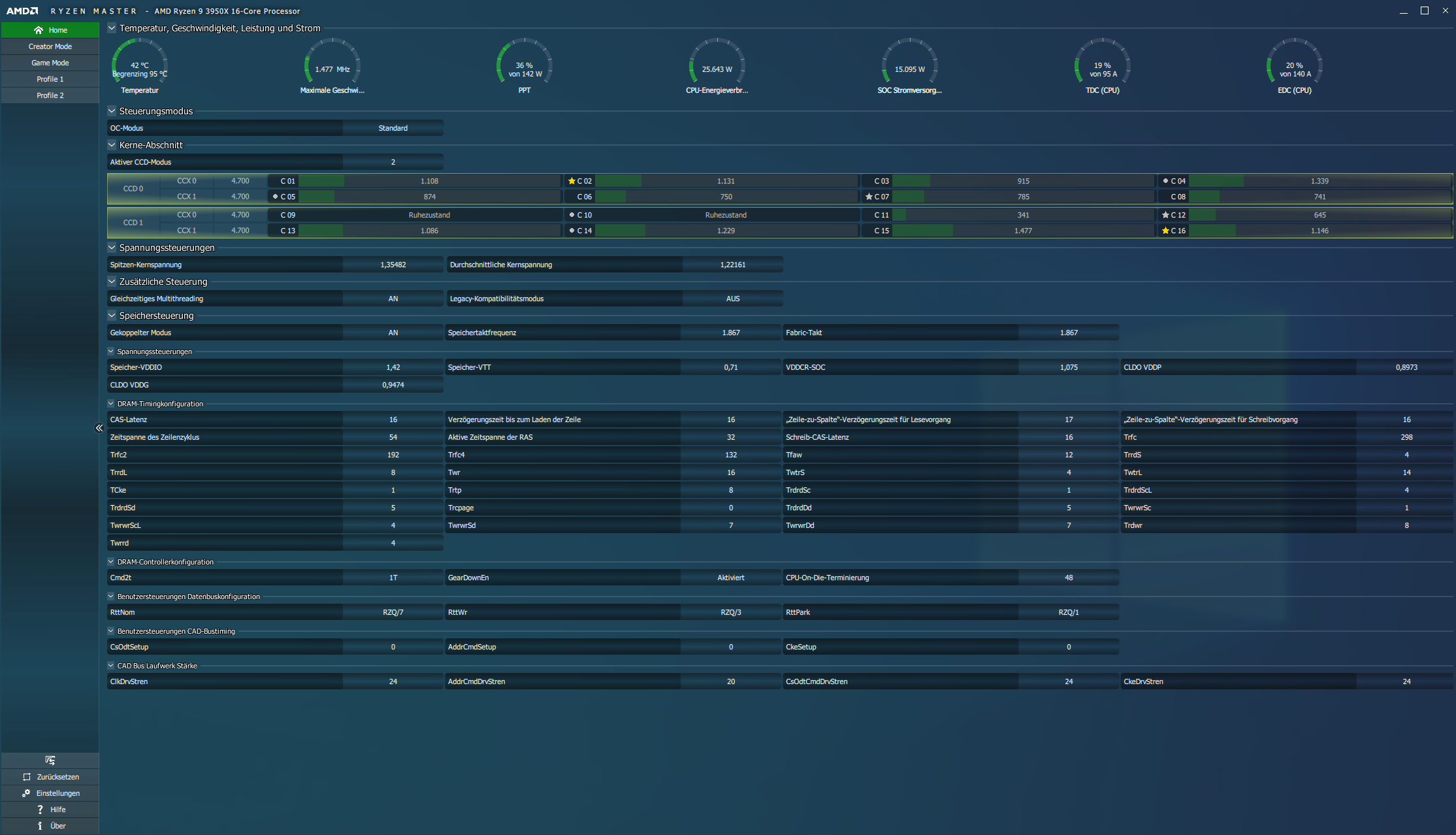This screenshot has width=1456, height=835.
Task: Click the Temperatur gauge dial
Action: 140,65
